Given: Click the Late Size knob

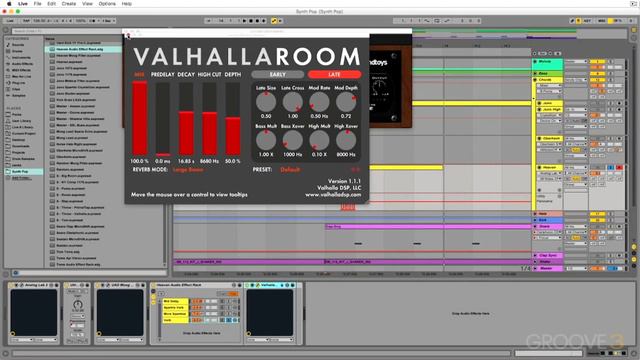Looking at the screenshot, I should [266, 102].
